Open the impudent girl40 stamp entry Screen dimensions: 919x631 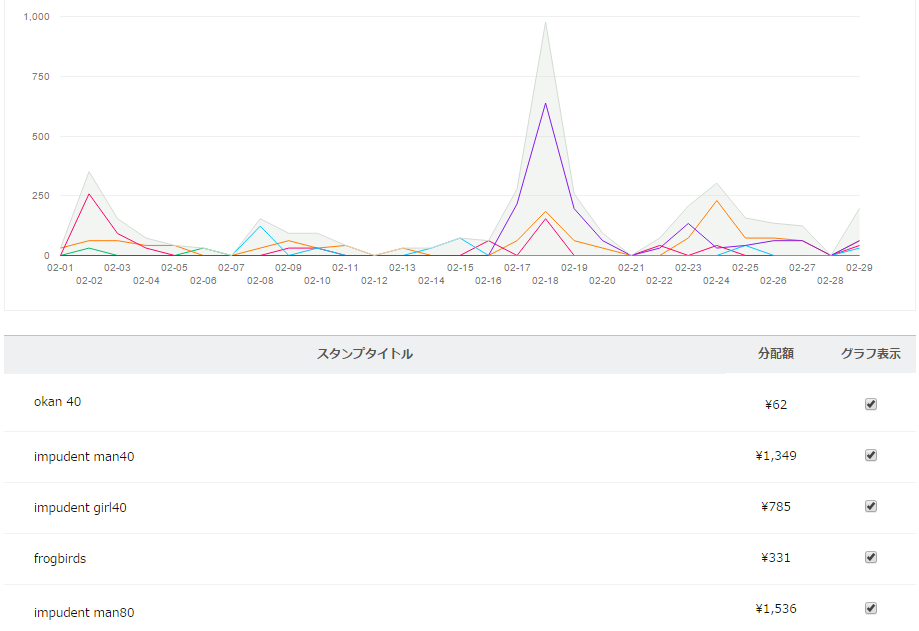click(x=80, y=508)
